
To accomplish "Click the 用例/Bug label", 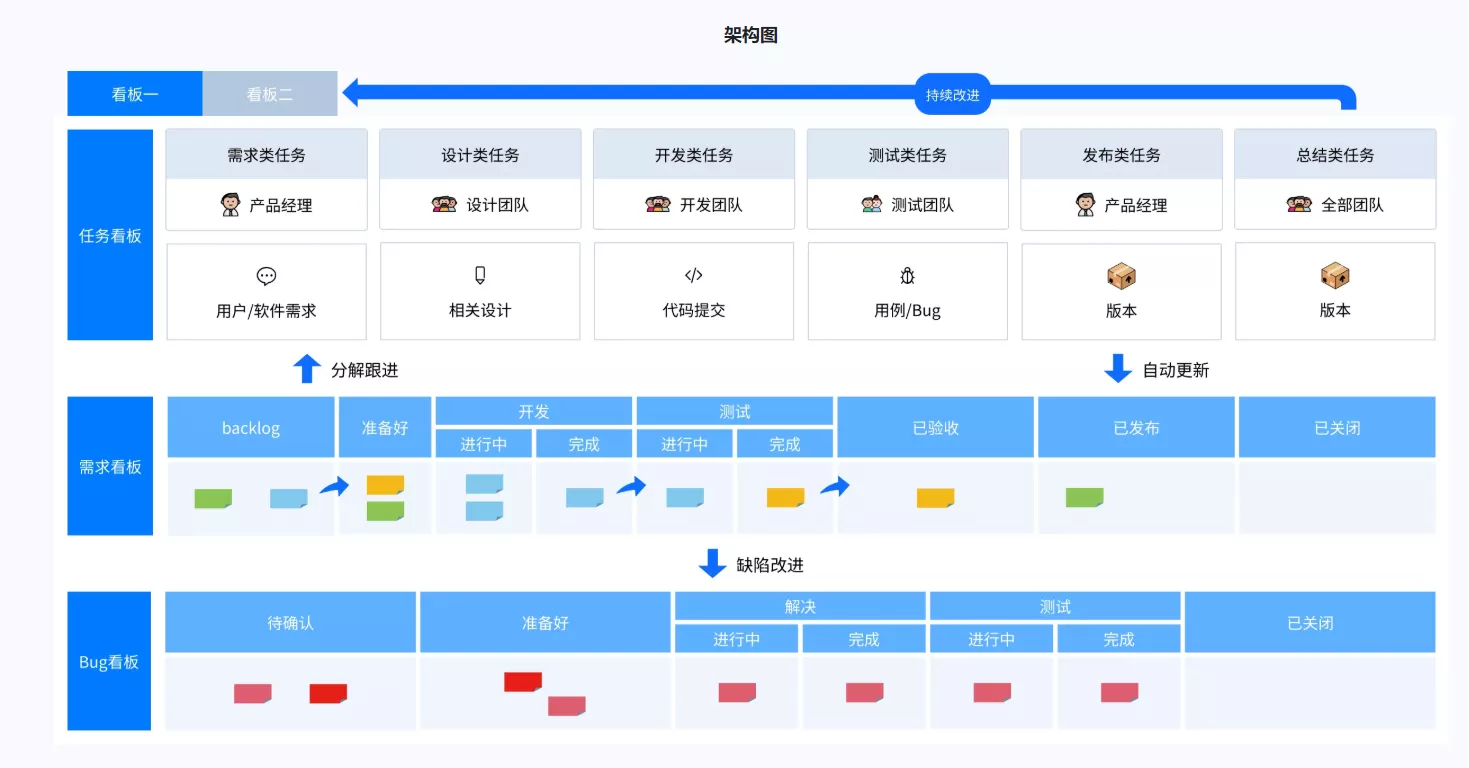I will pos(907,311).
